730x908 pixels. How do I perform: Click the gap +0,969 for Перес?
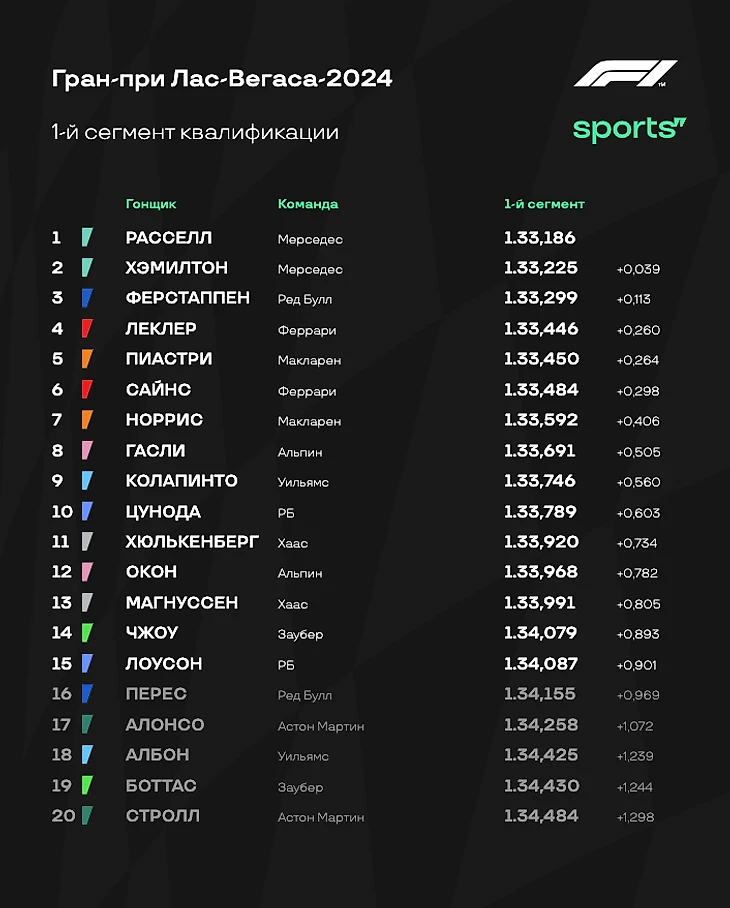(x=638, y=695)
